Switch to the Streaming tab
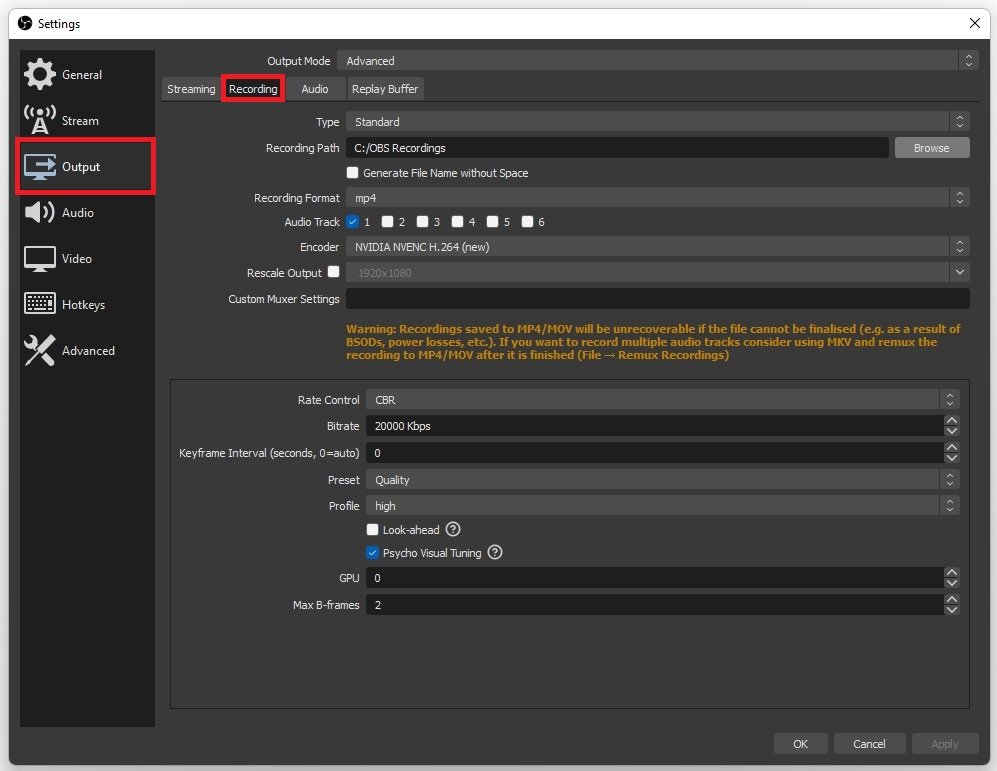Image resolution: width=997 pixels, height=771 pixels. pyautogui.click(x=191, y=89)
